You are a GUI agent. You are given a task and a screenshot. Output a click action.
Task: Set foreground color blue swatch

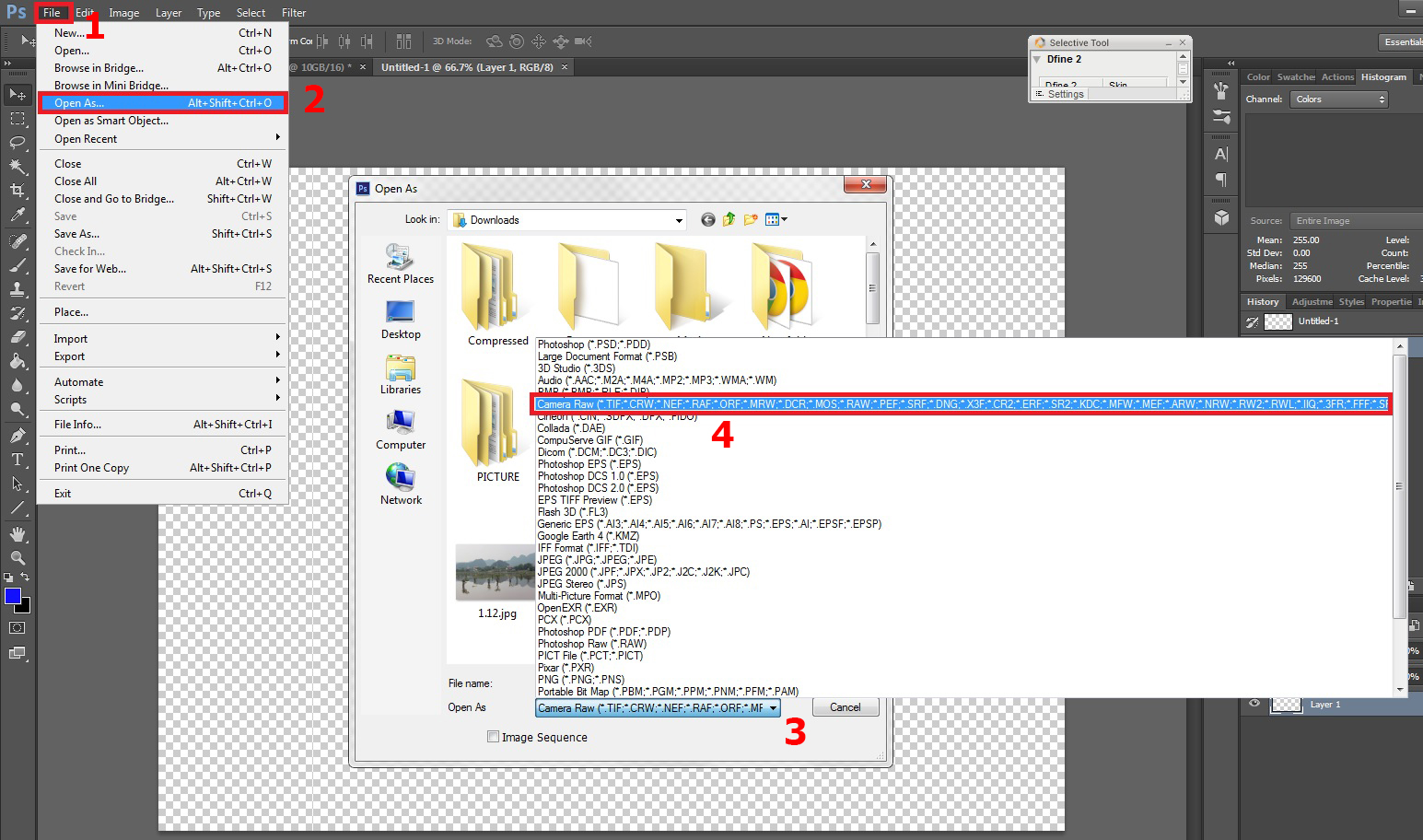13,596
